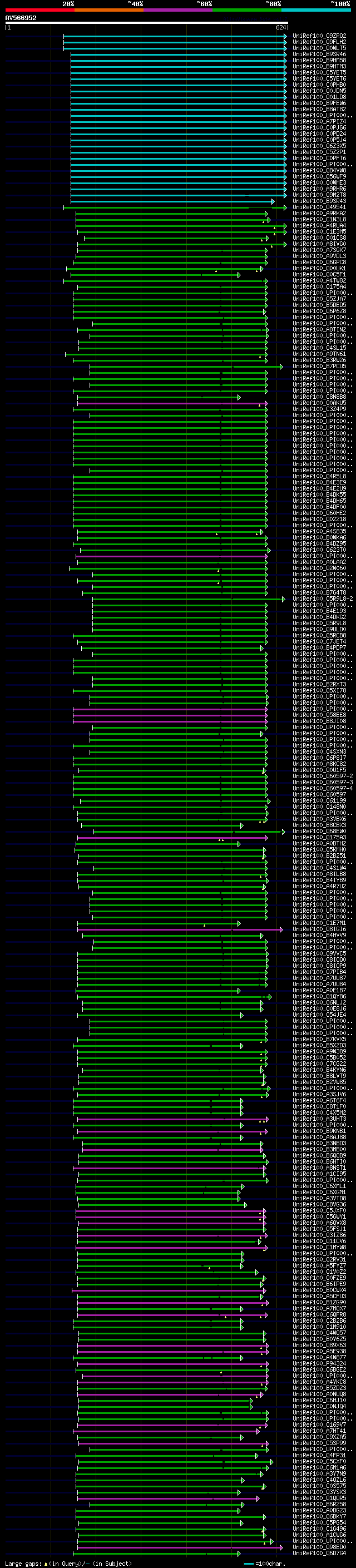Select the UniRef100_Q0JDN5 label
The height and width of the screenshot is (1568, 356).
click(319, 91)
